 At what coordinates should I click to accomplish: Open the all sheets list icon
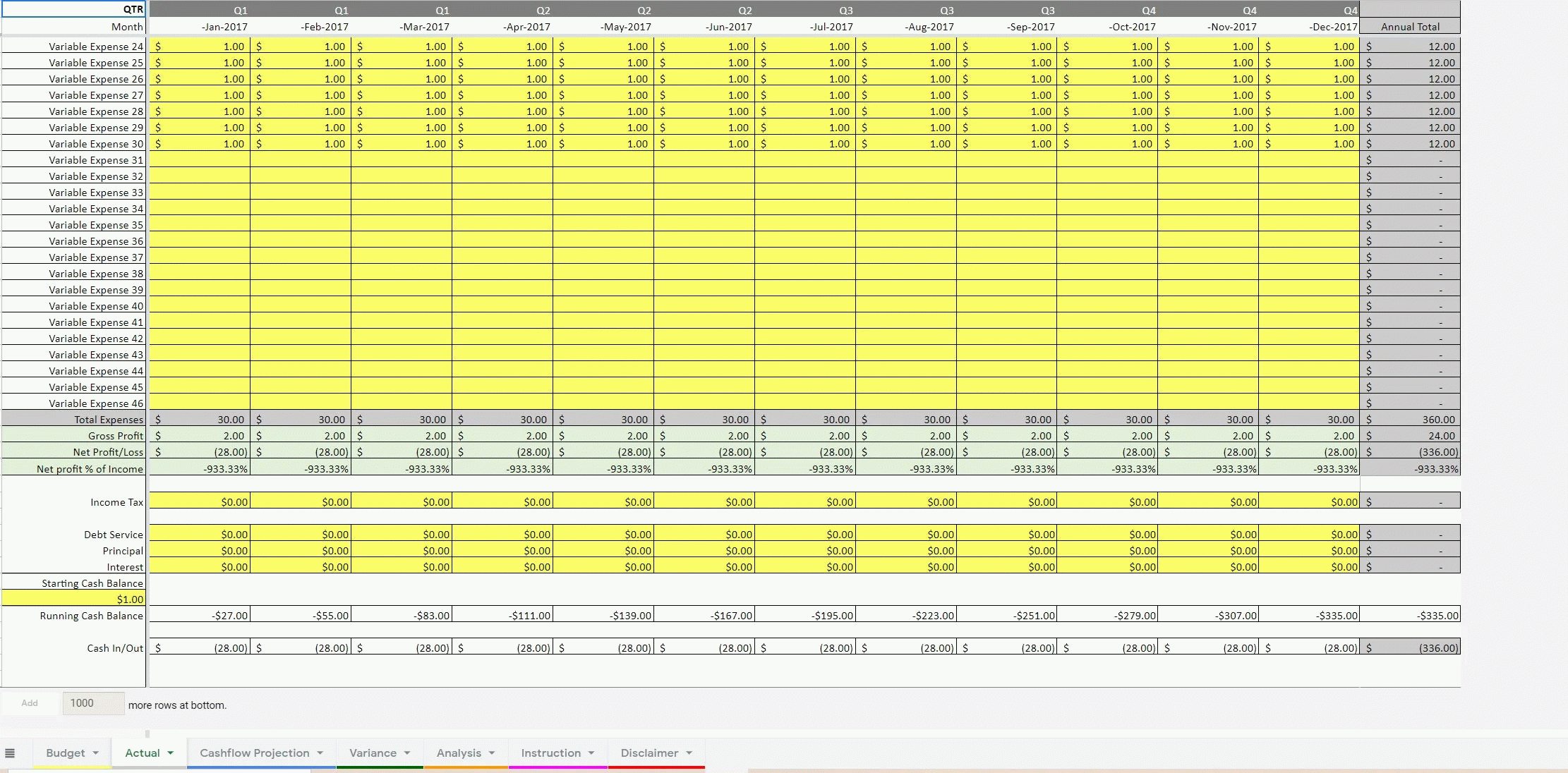click(x=10, y=753)
